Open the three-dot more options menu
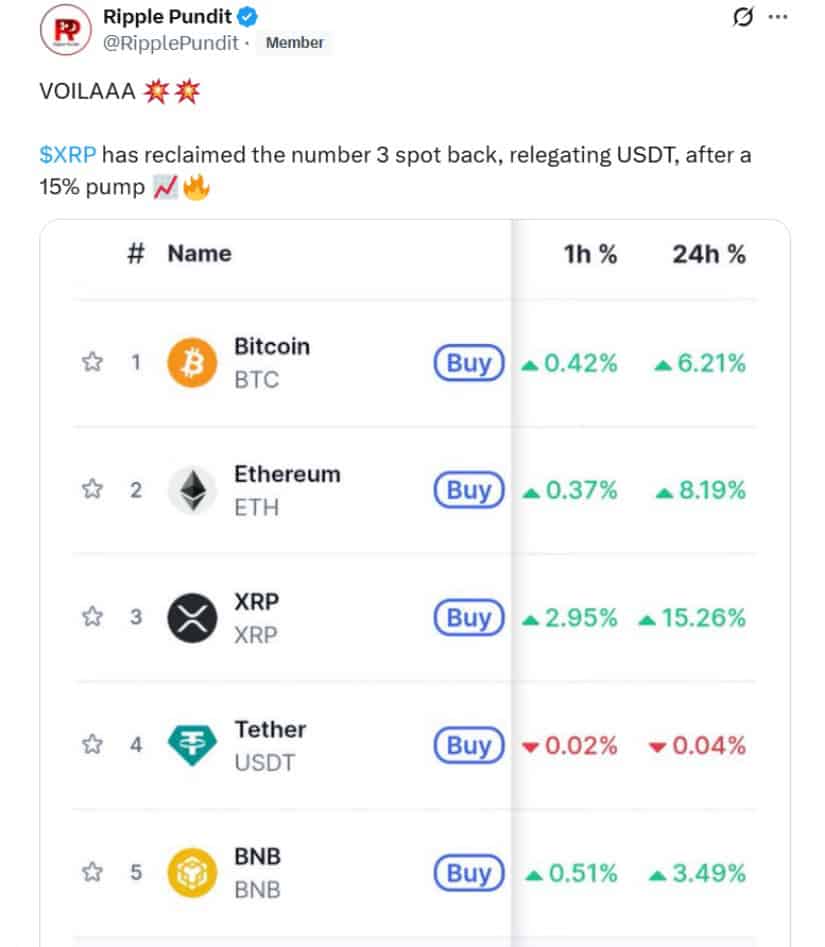This screenshot has width=825, height=947. 778,17
